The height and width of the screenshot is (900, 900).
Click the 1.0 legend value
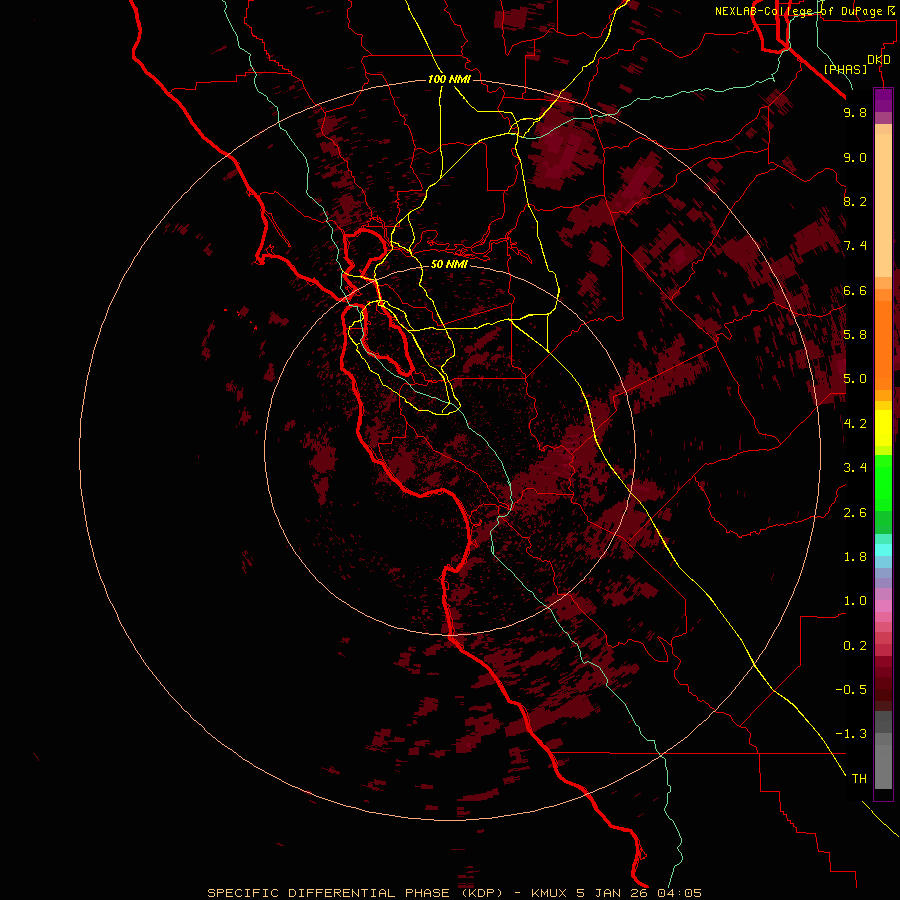[855, 601]
